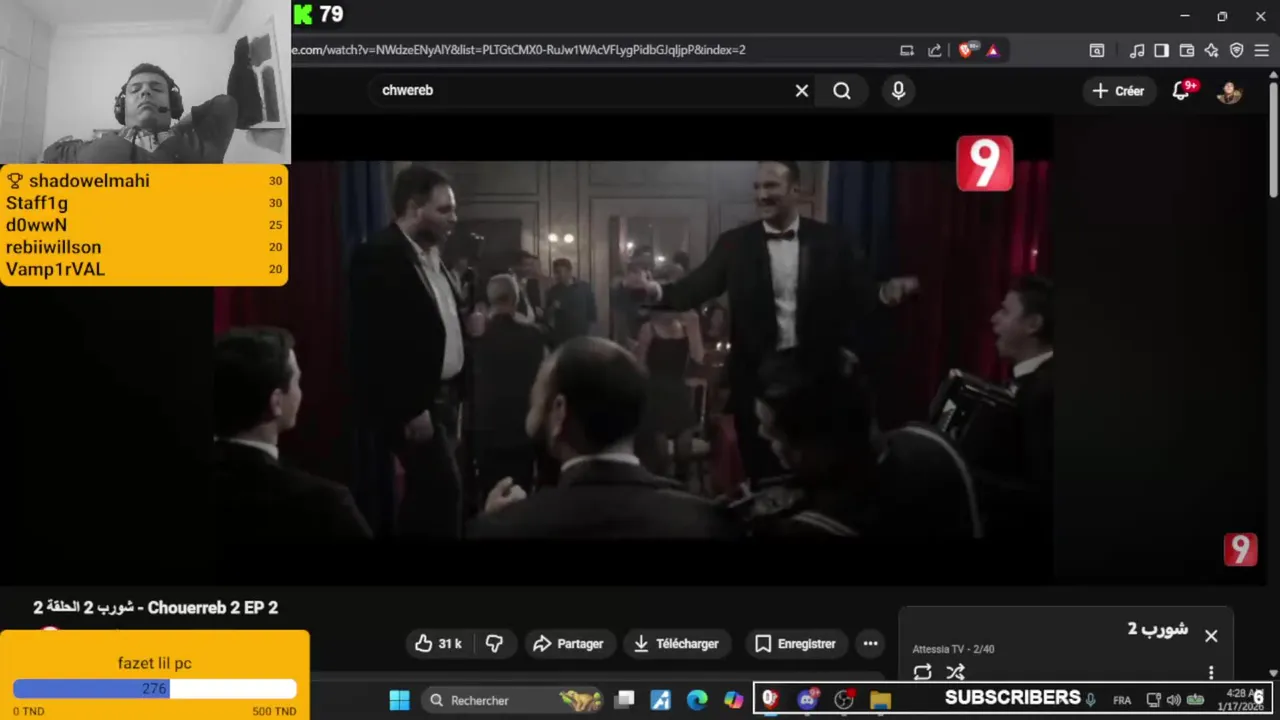Viewport: 1280px width, 720px height.
Task: Click the webcam feed overlay
Action: 145,82
